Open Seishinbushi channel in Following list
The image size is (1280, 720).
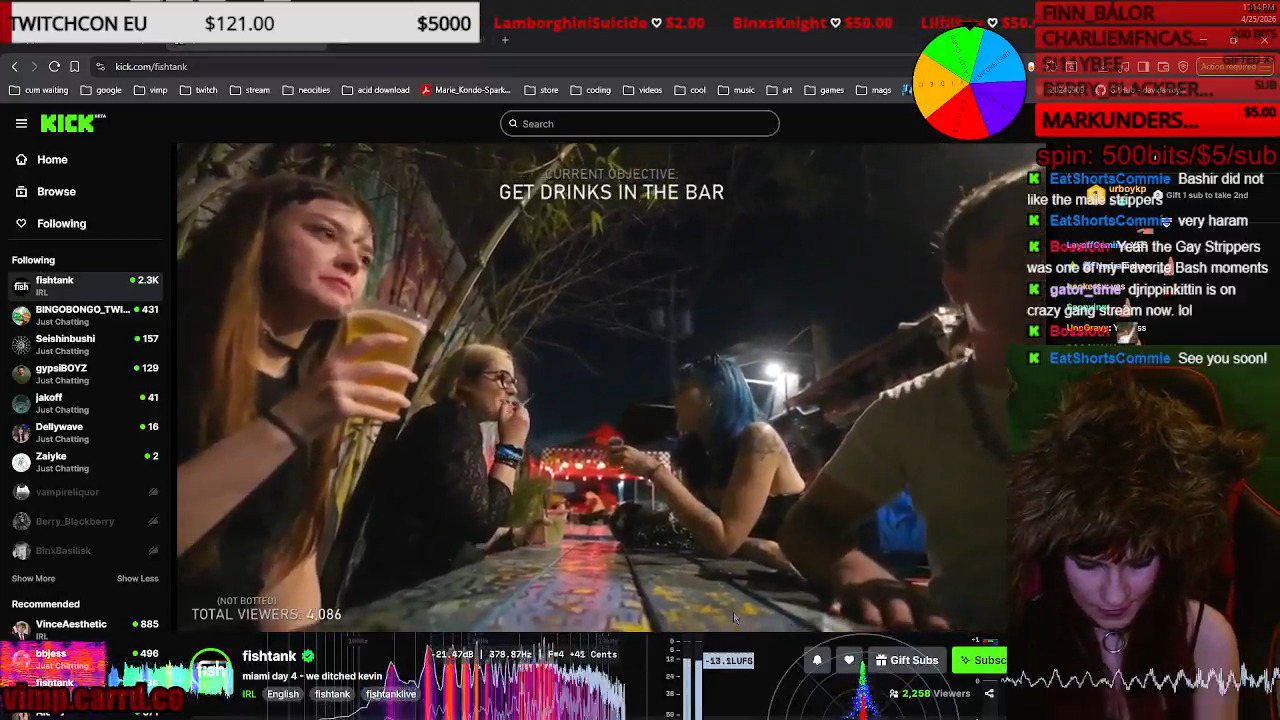point(85,344)
